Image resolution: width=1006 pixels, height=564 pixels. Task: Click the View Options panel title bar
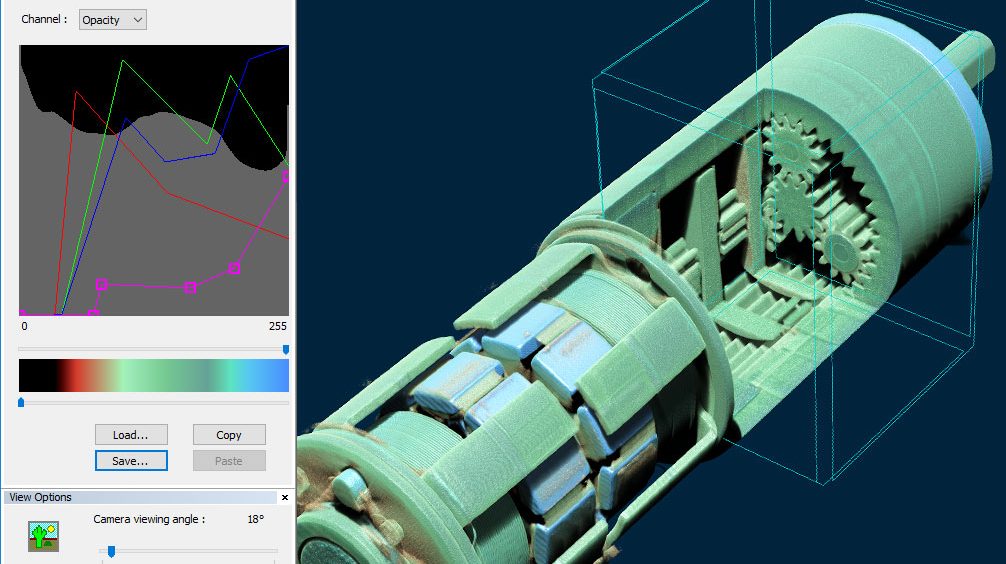(140, 498)
